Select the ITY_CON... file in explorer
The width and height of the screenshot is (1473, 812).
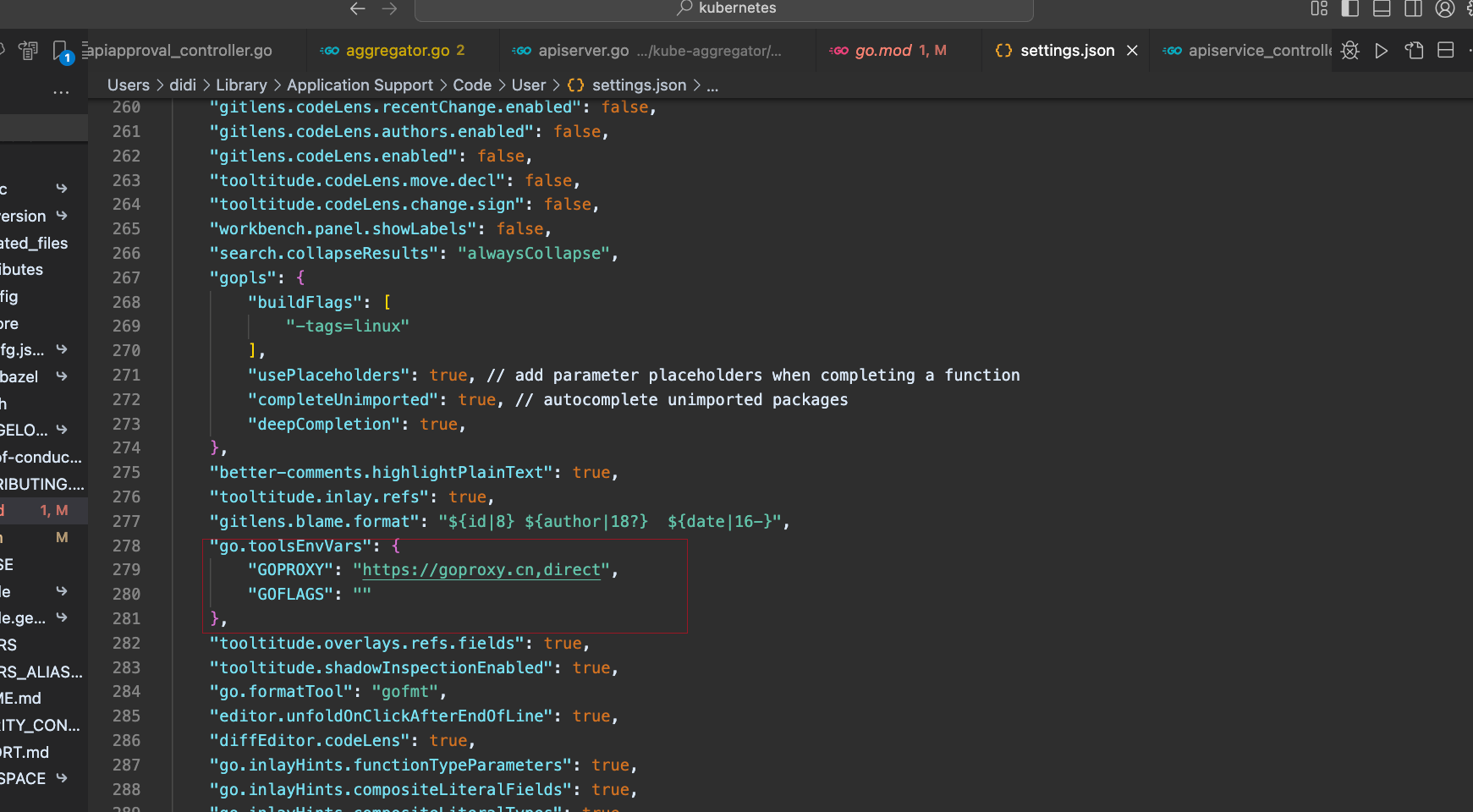(40, 725)
